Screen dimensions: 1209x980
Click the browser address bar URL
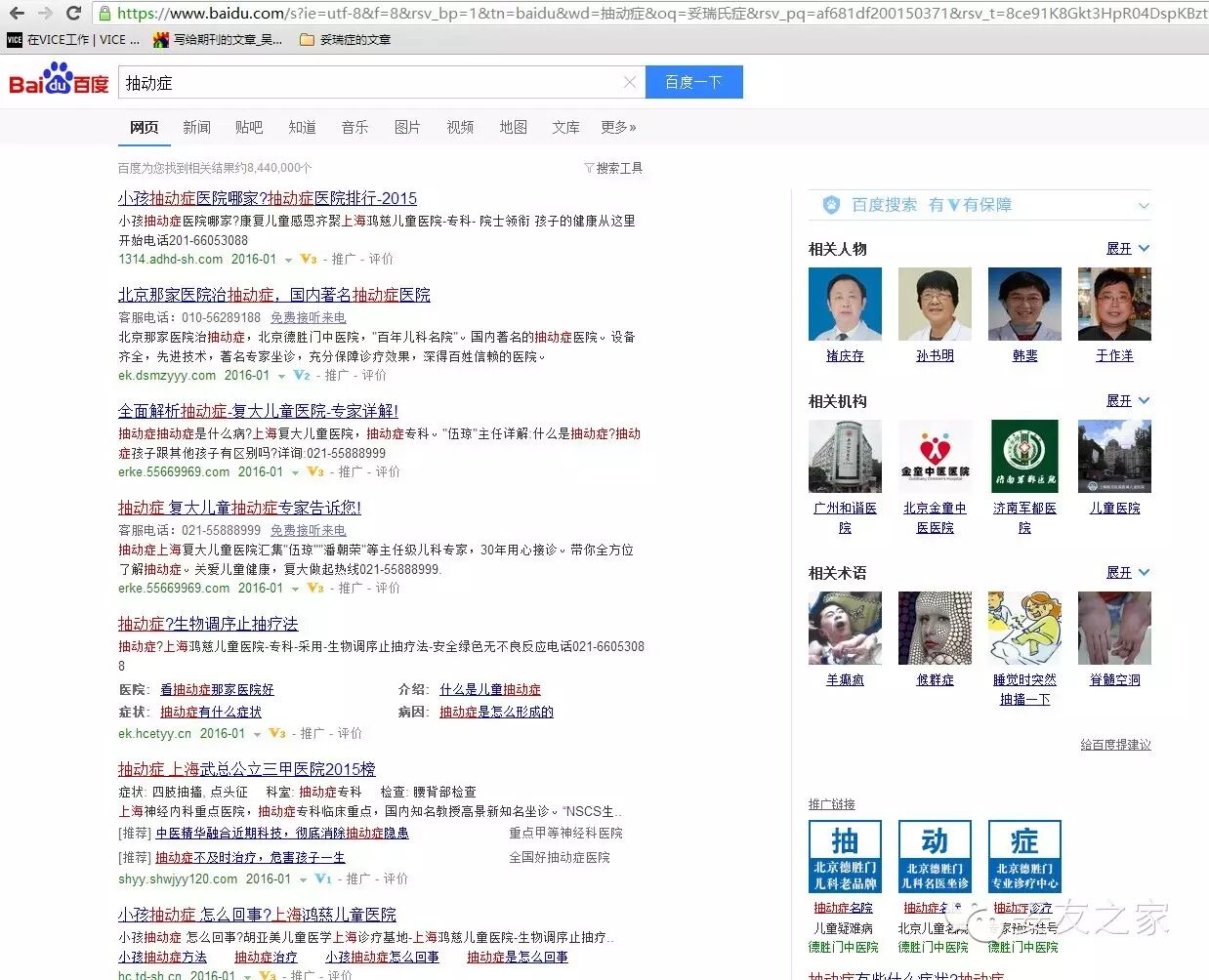point(660,14)
